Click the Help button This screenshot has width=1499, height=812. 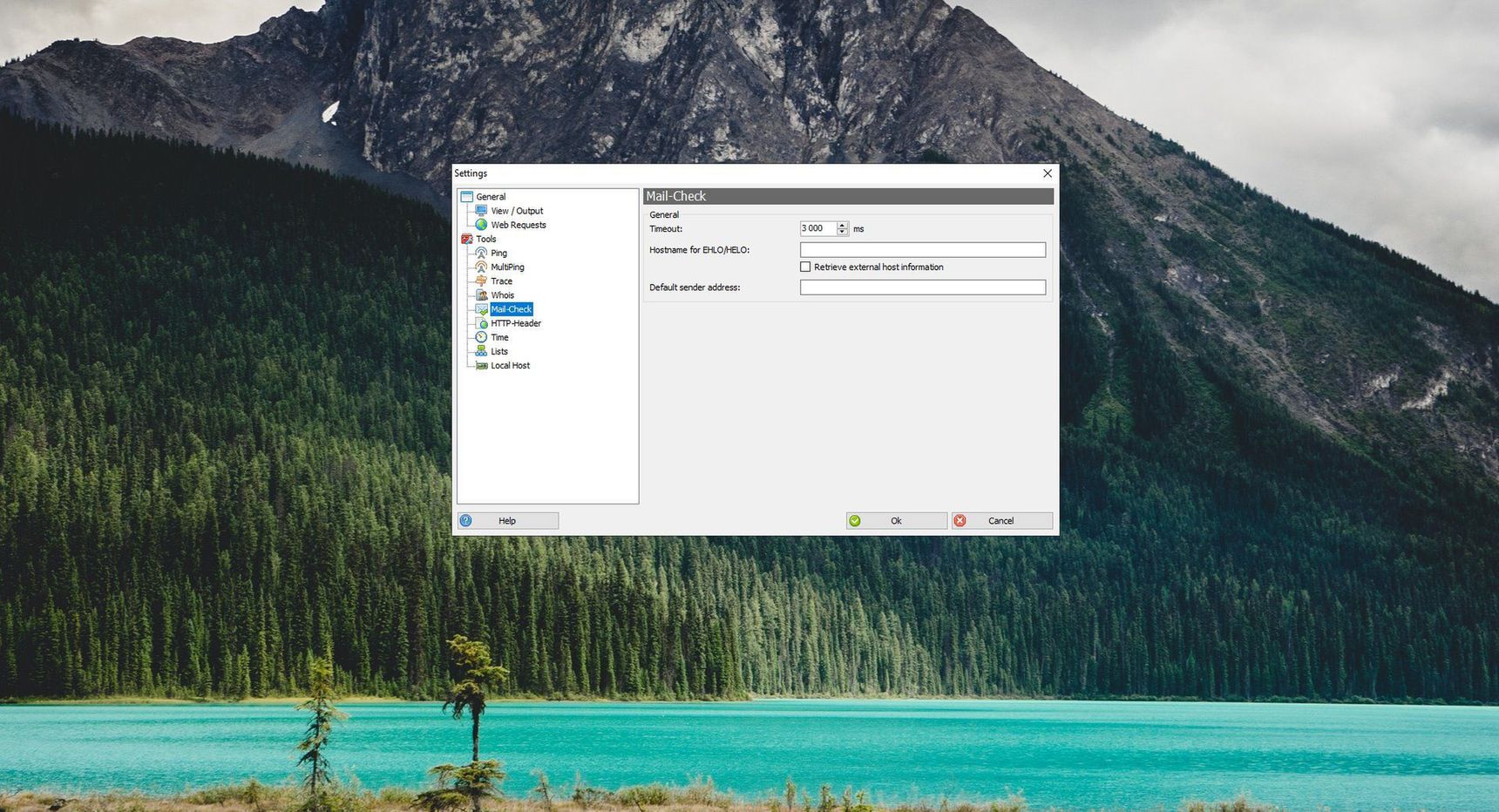tap(508, 521)
